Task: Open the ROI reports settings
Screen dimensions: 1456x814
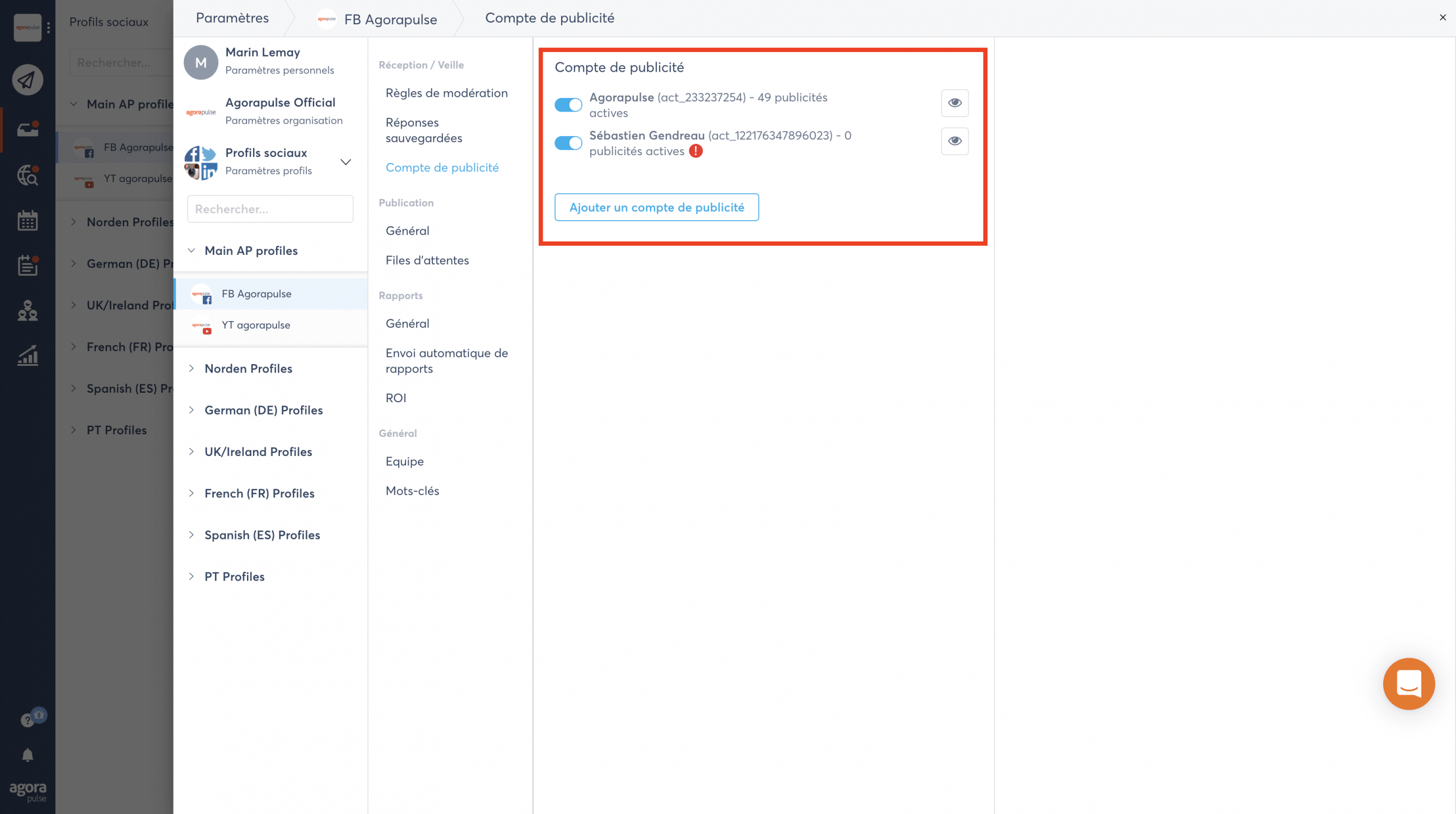Action: [396, 398]
